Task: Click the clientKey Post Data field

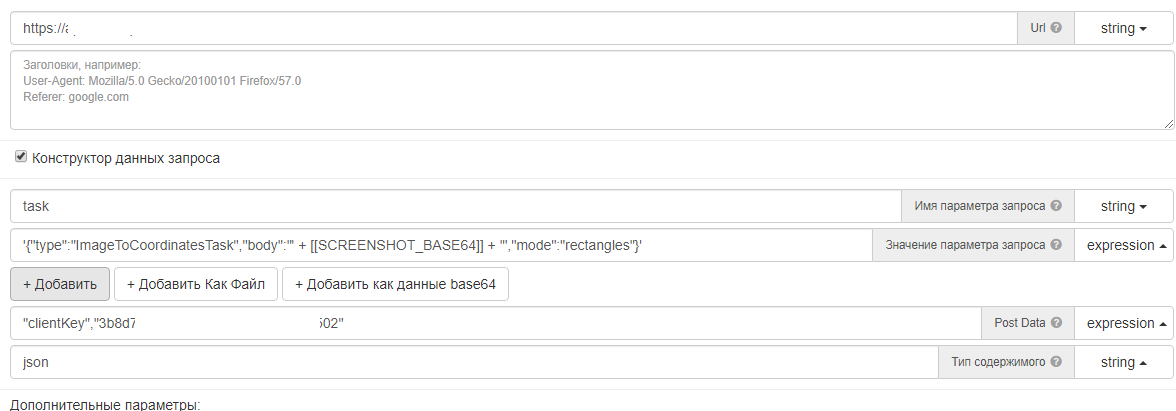Action: pyautogui.click(x=495, y=323)
